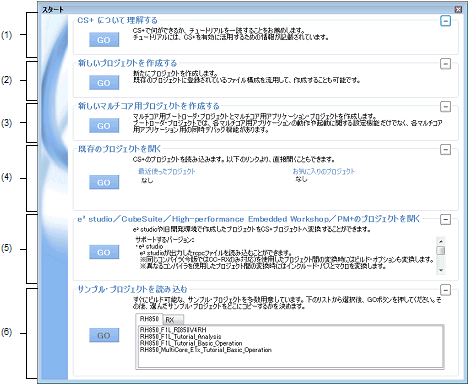Select RH850_F1L_Tutorial_Analysis sample in list
Screen dimensions: 474x386
(x=180, y=337)
